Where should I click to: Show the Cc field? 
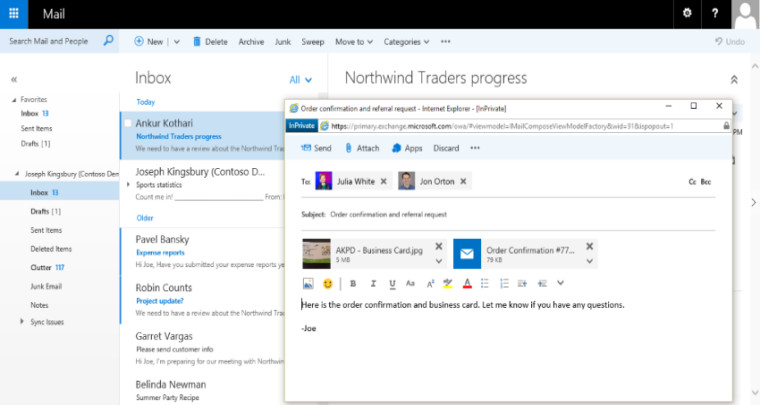(692, 182)
